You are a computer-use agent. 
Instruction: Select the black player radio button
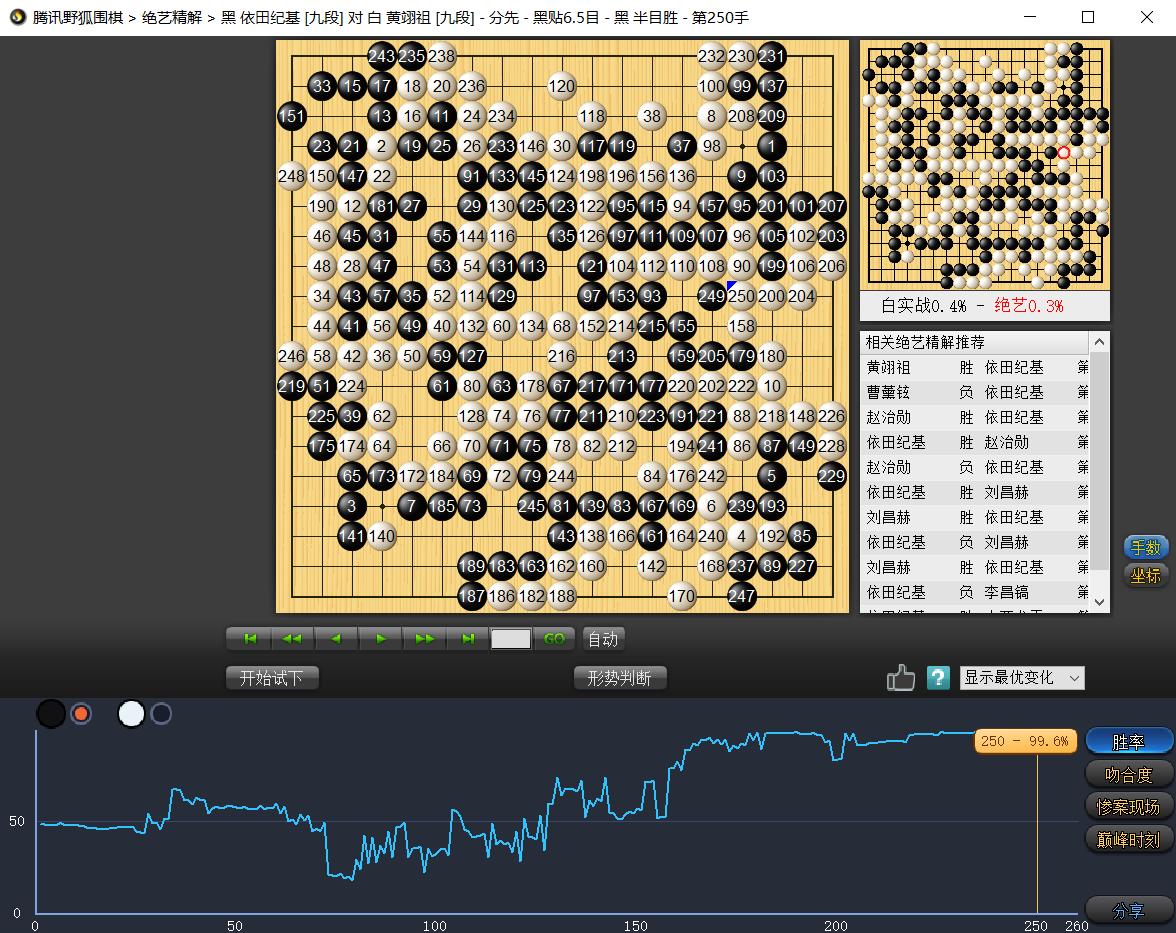[x=81, y=713]
